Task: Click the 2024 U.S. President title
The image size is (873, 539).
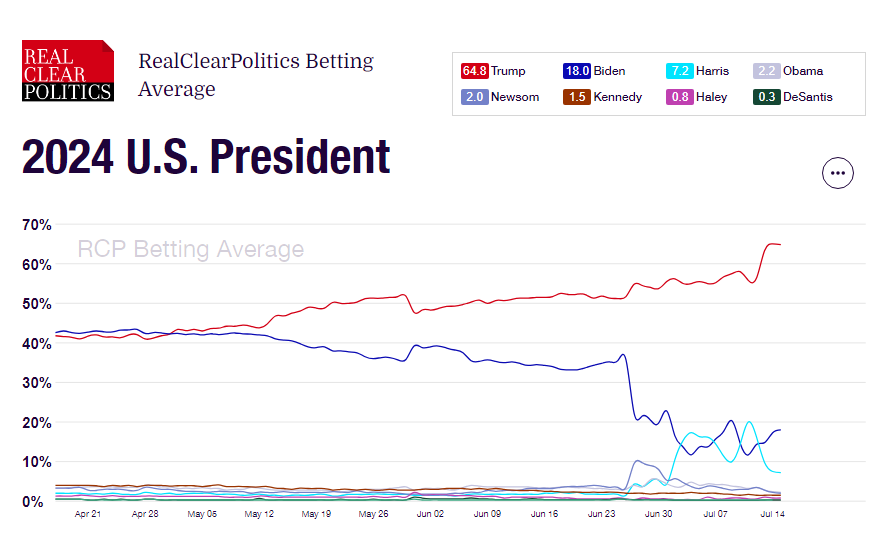Action: [x=206, y=156]
